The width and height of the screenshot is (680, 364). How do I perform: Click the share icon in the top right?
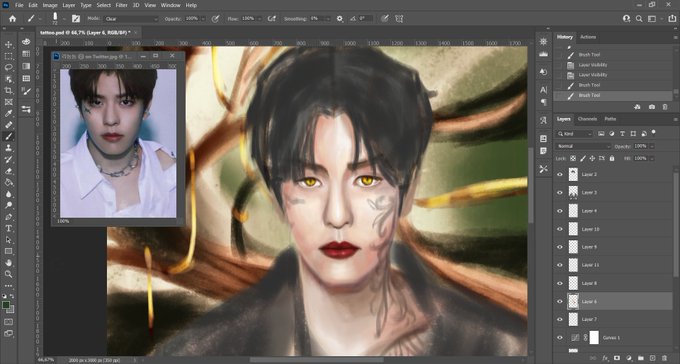[x=672, y=19]
